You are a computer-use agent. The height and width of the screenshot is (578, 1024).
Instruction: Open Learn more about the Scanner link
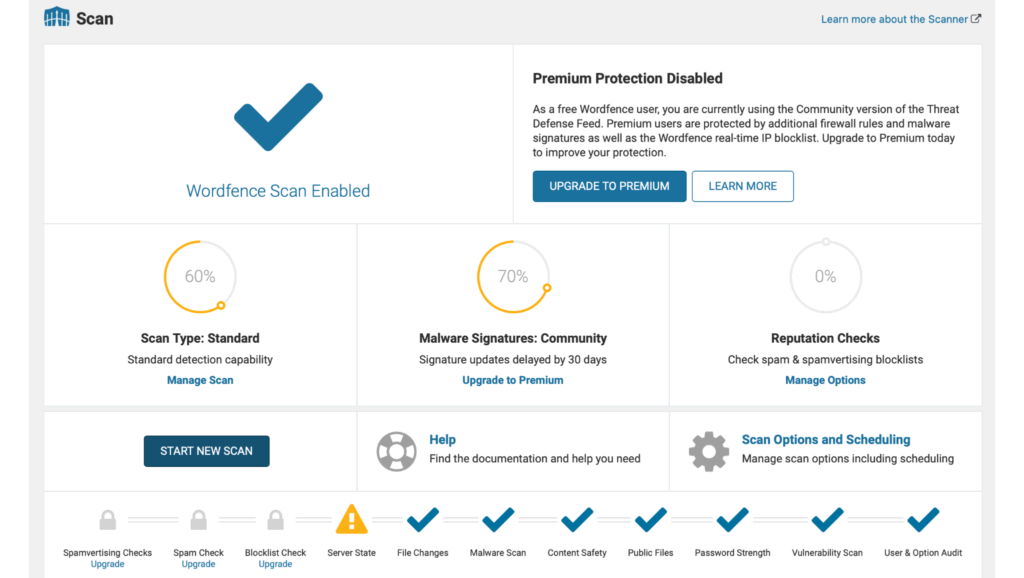tap(901, 19)
